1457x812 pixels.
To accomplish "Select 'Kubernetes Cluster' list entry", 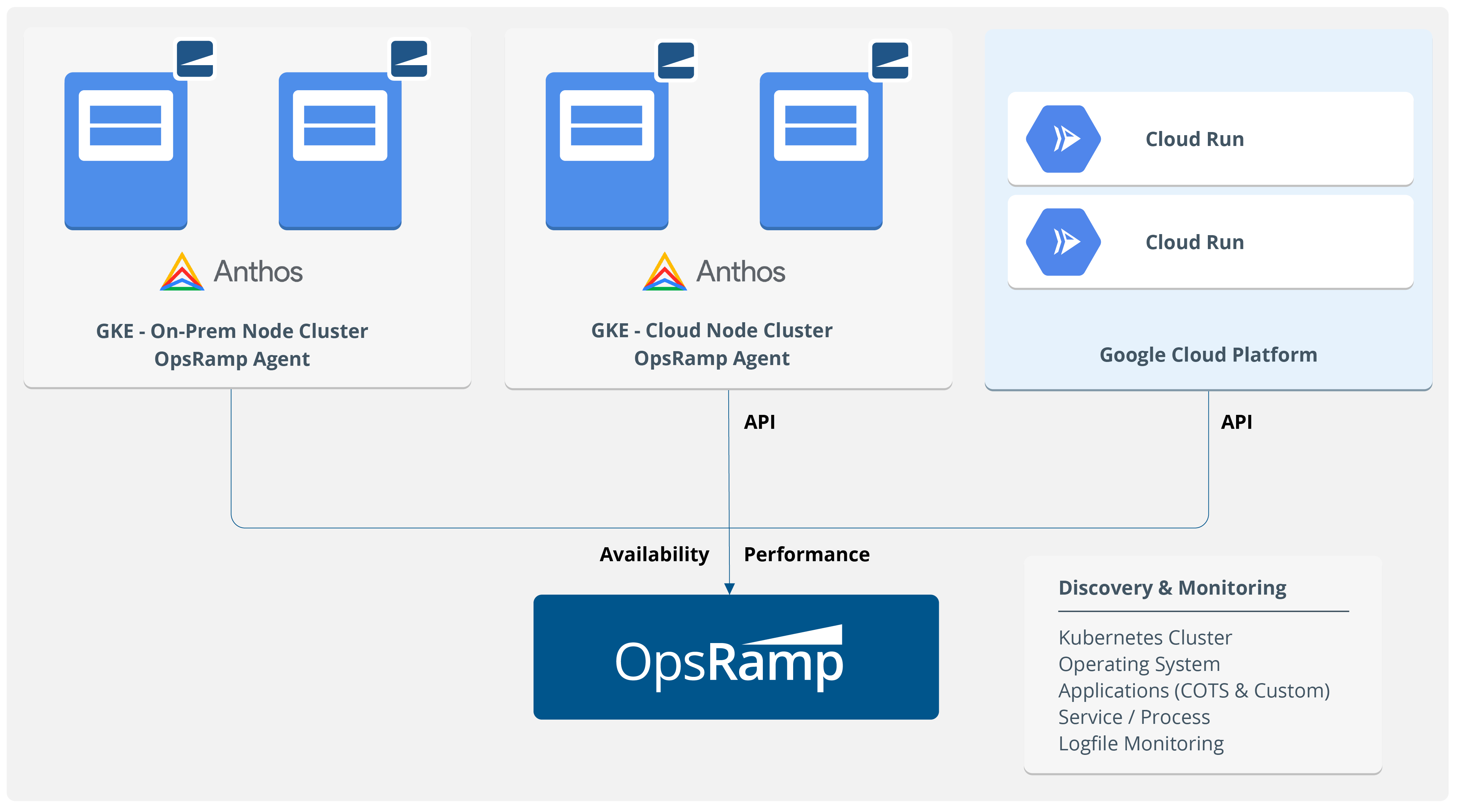I will pos(1145,638).
